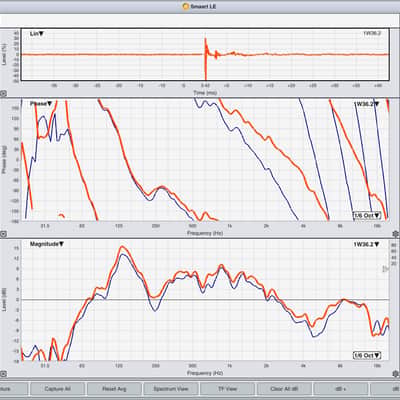Click the Time (ms) axis label
Viewport: 400px width, 400px height.
(205, 93)
